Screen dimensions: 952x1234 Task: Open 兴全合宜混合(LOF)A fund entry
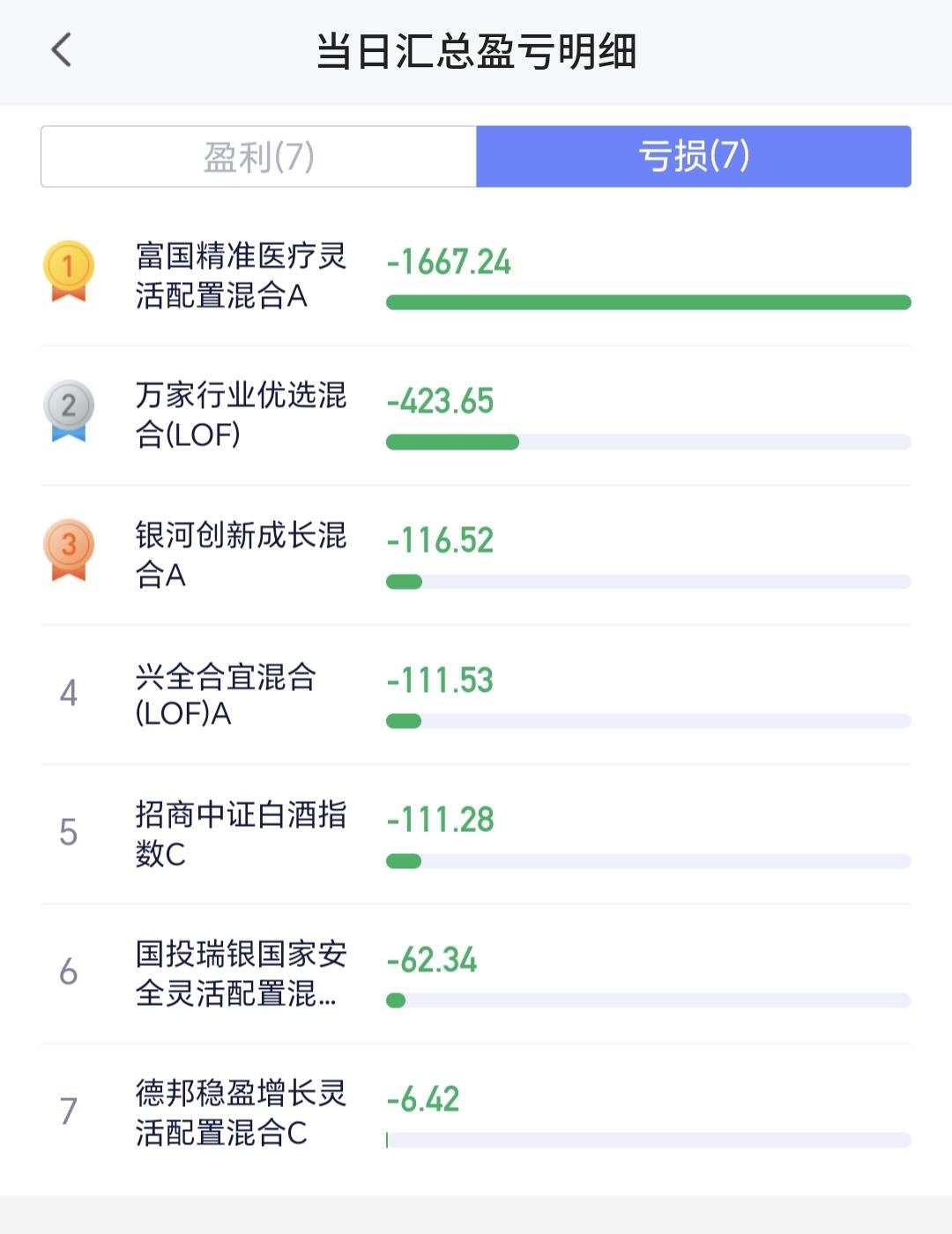[226, 695]
